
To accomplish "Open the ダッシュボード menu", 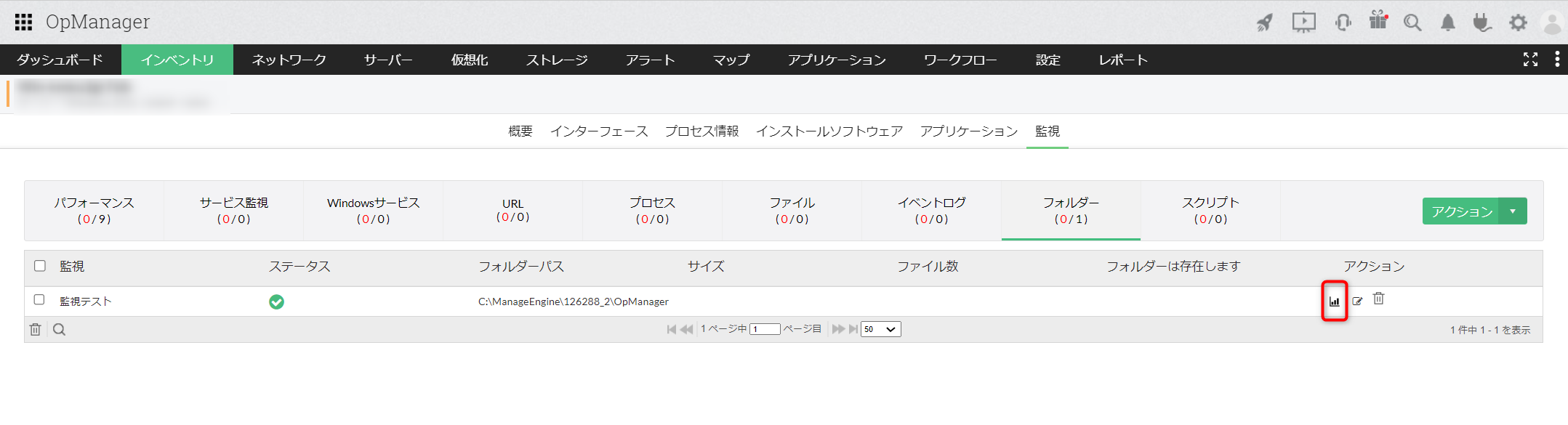I will pyautogui.click(x=60, y=60).
